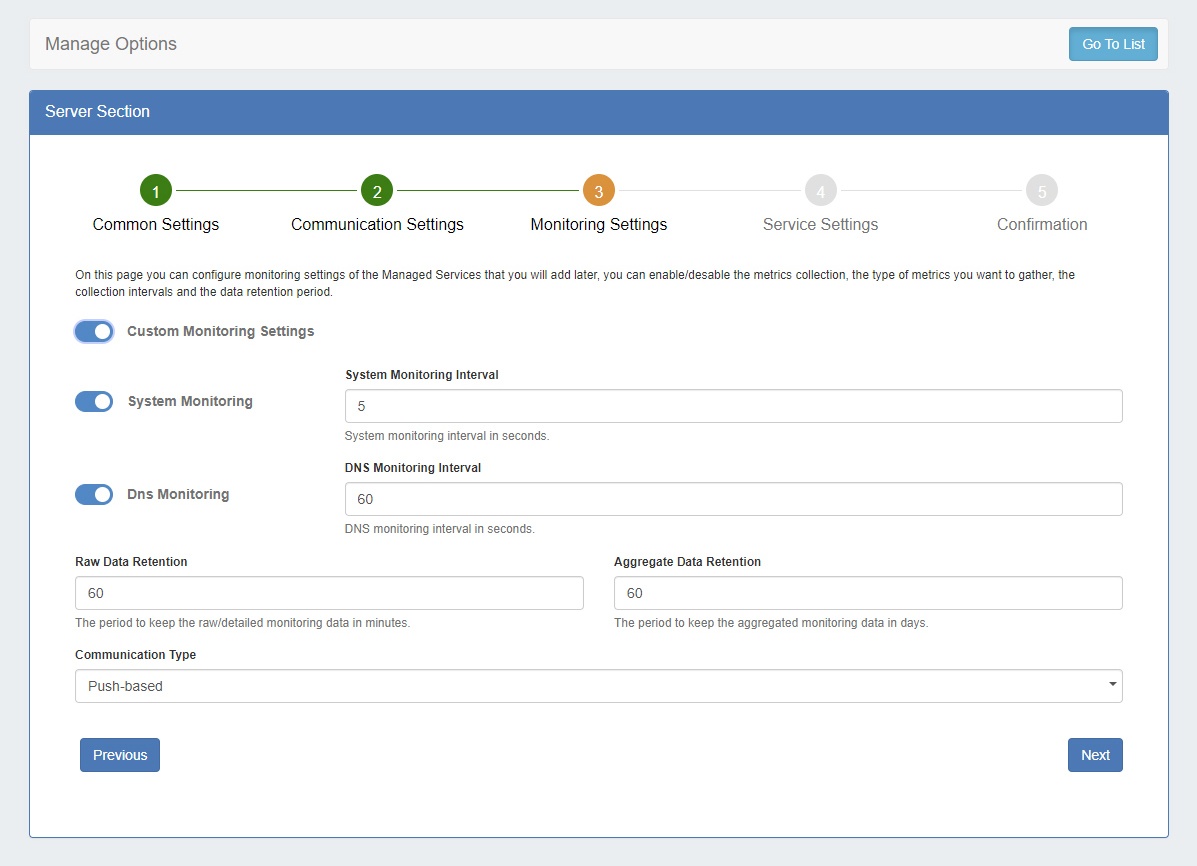Click step 1 Common Settings circle
This screenshot has height=866, width=1197.
click(156, 190)
